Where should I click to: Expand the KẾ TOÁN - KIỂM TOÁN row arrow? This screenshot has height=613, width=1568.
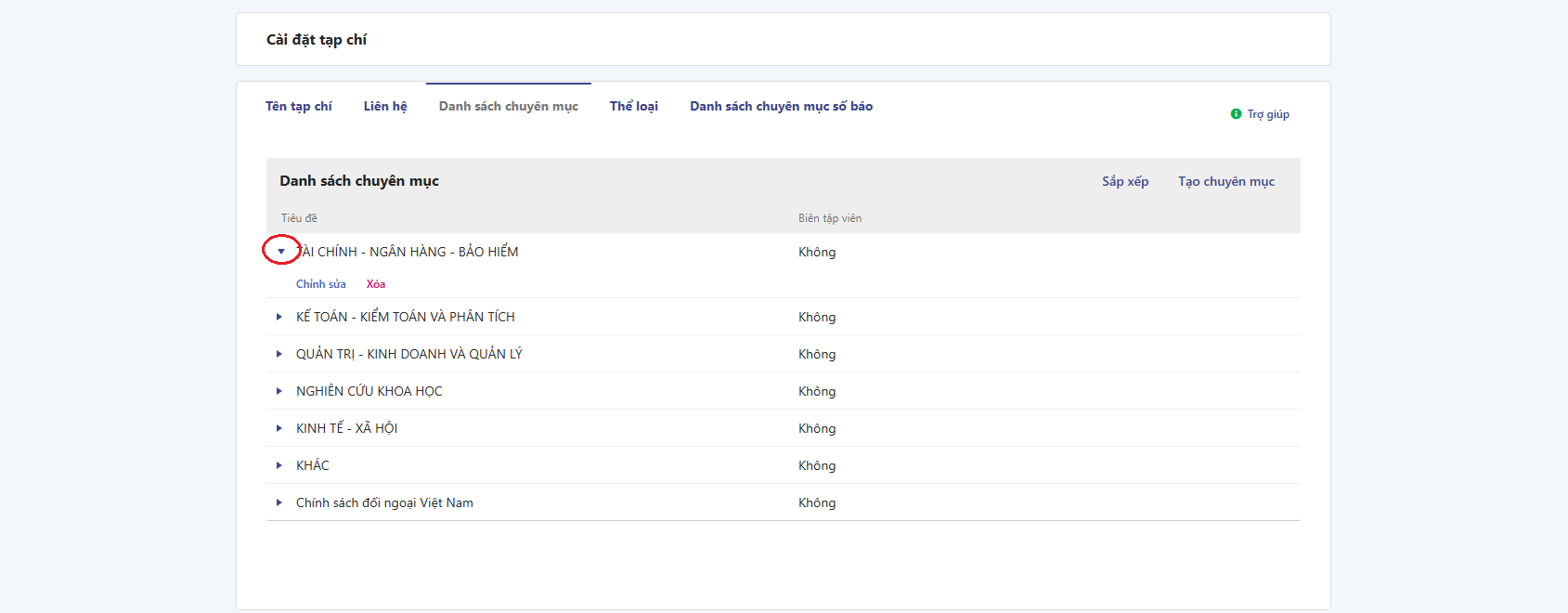click(279, 317)
